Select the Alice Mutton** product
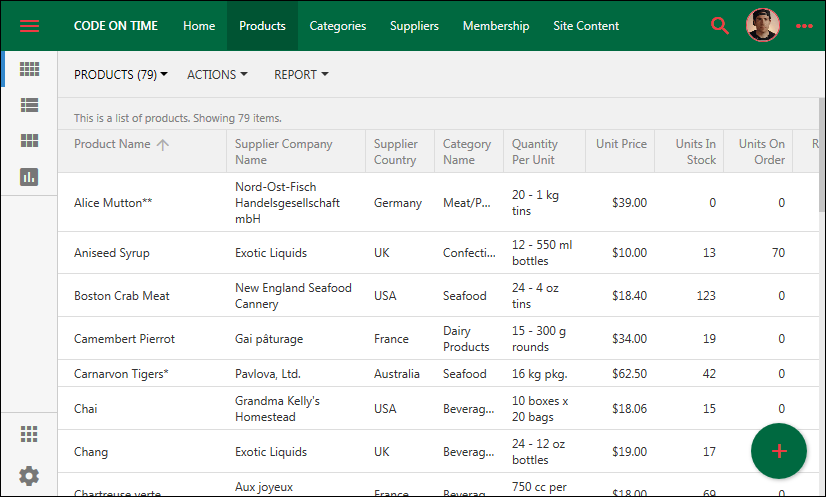Viewport: 826px width, 497px height. 113,203
